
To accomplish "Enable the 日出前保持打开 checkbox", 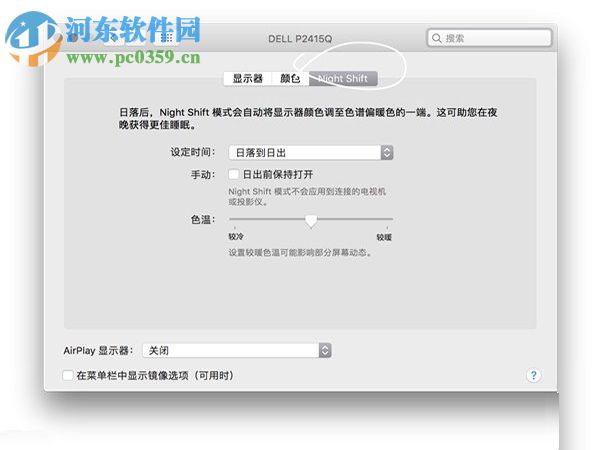I will coord(233,174).
